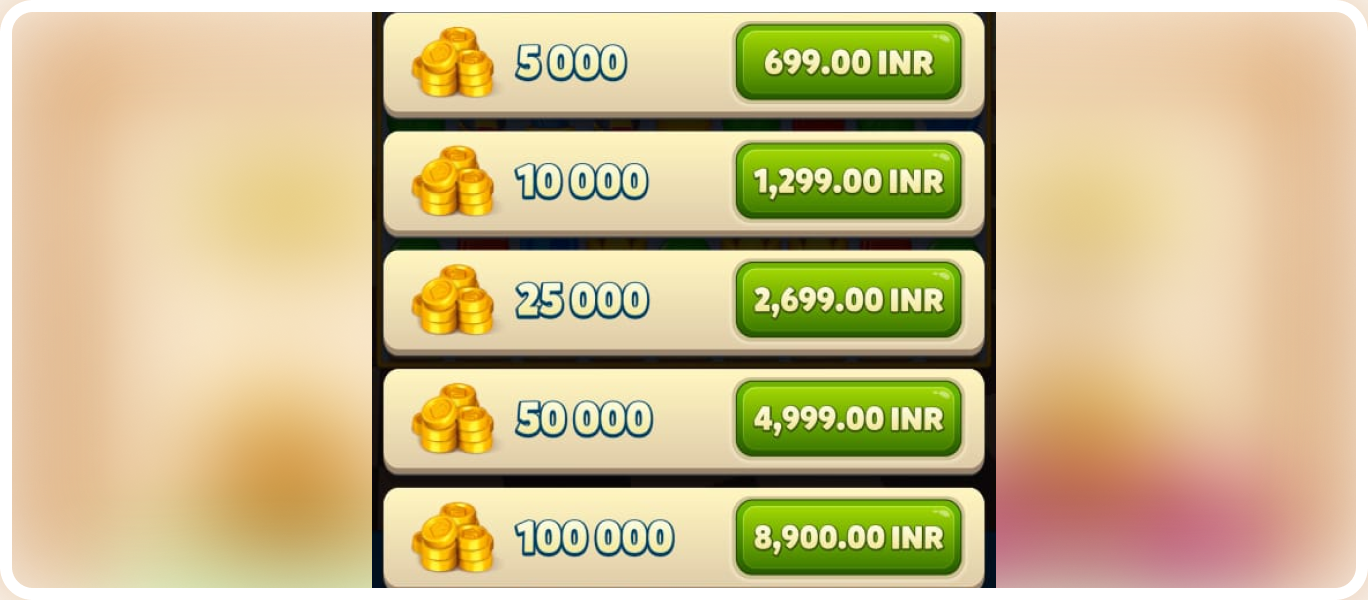This screenshot has width=1368, height=600.
Task: Click the 8,900.00 INR green button
Action: pyautogui.click(x=848, y=537)
